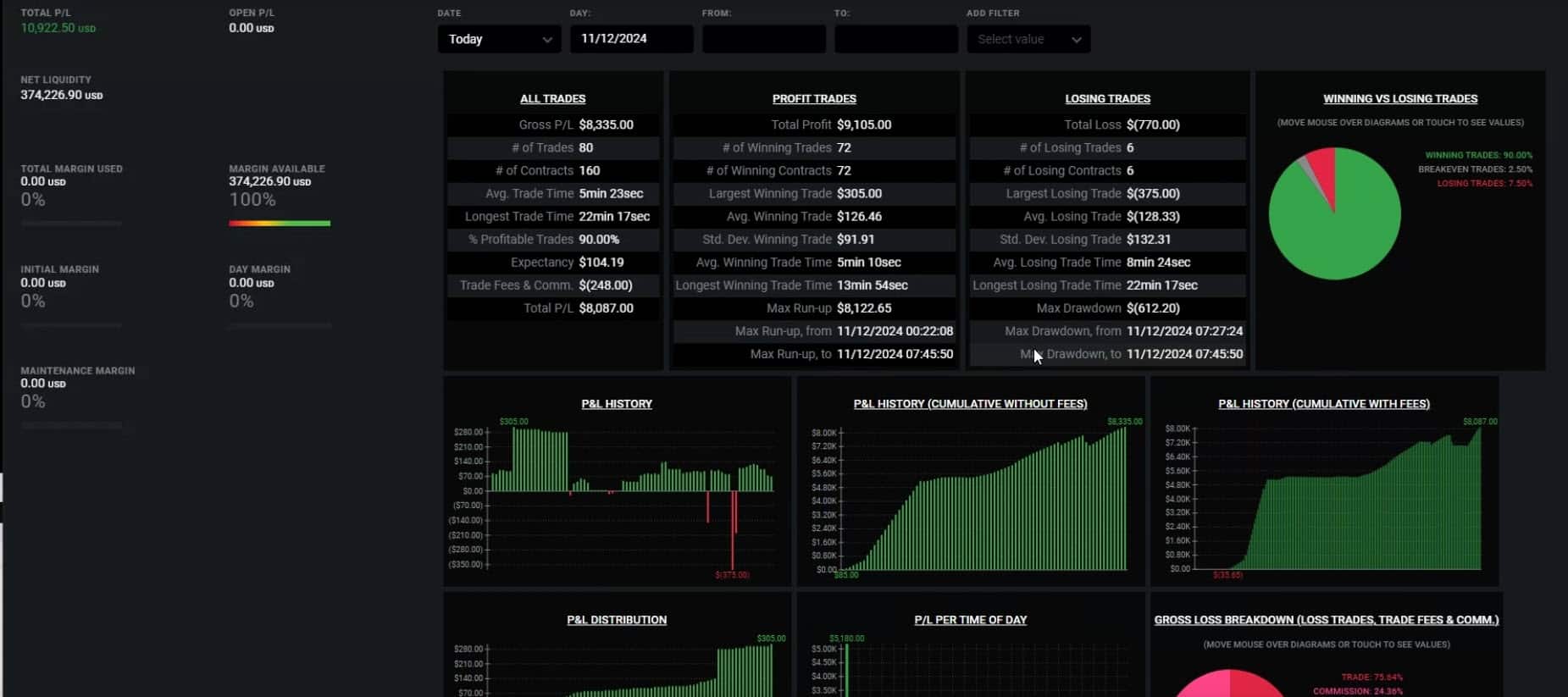Click the 'Max Run-up, from' timestamp 00:22:08
Image resolution: width=1568 pixels, height=697 pixels.
895,331
